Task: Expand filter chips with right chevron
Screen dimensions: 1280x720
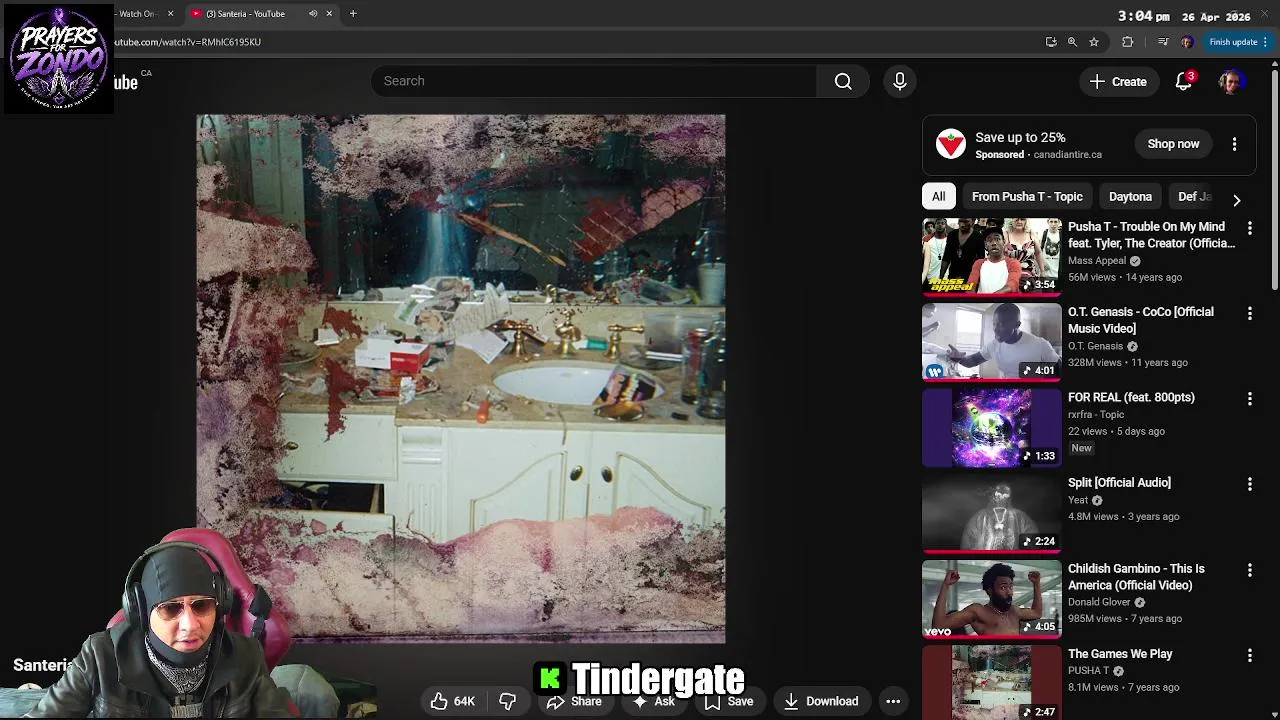Action: click(1237, 200)
